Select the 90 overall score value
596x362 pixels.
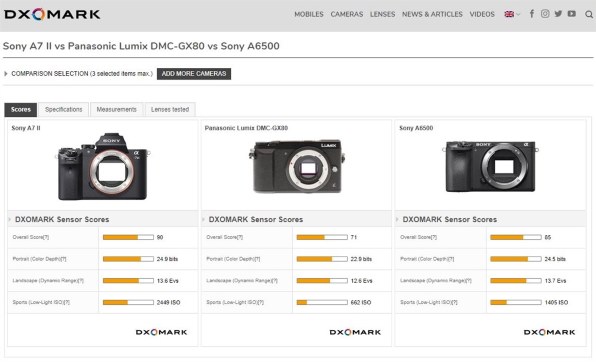[160, 237]
